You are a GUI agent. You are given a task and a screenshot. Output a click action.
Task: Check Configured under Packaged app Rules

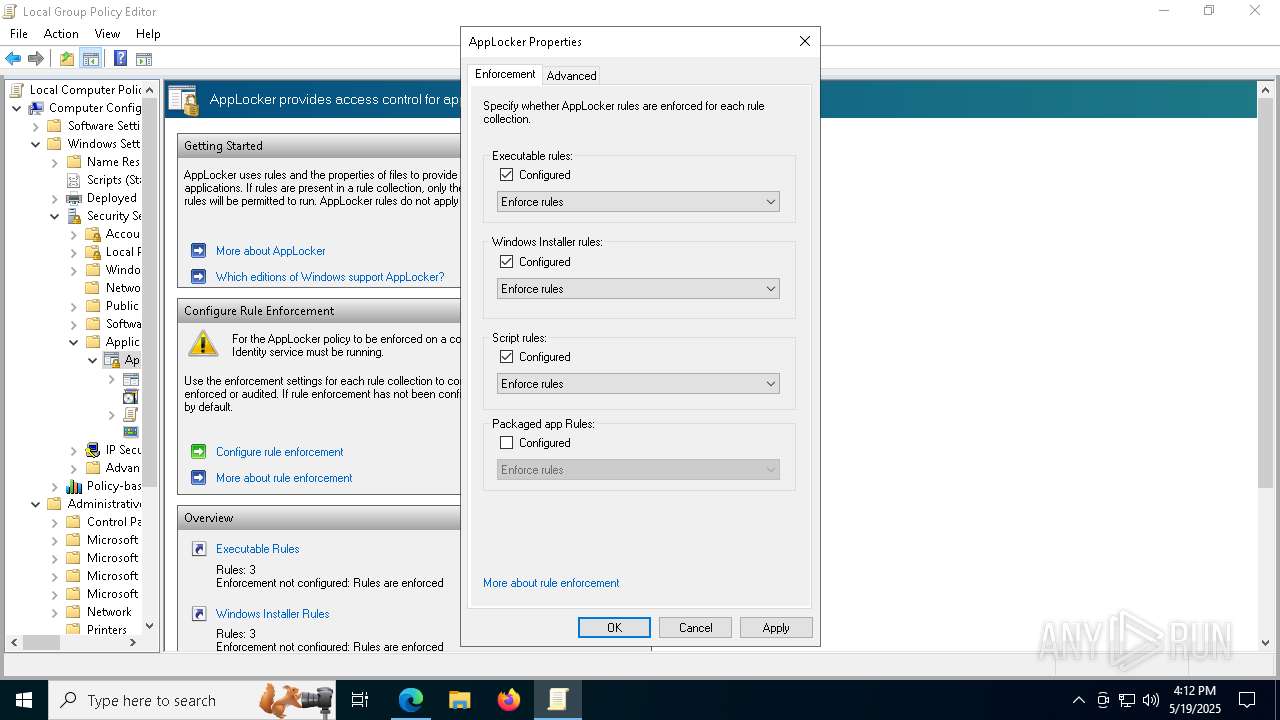coord(506,443)
